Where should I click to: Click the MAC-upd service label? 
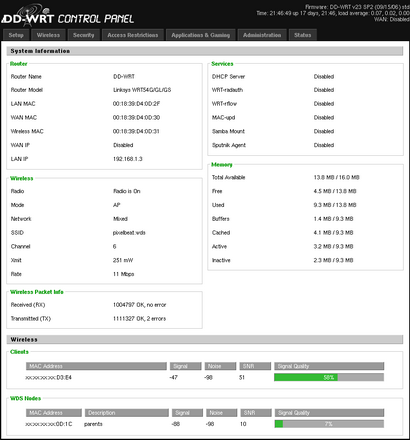223,118
